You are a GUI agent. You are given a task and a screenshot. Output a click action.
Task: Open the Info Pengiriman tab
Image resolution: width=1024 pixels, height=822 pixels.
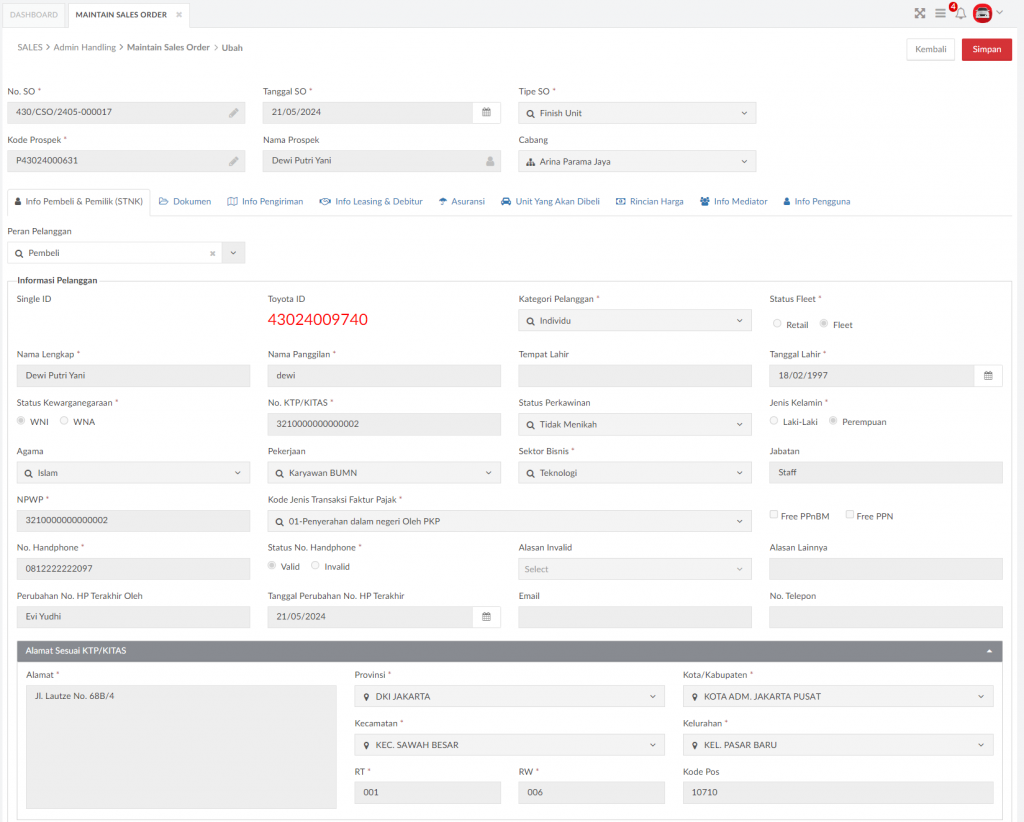pyautogui.click(x=265, y=202)
